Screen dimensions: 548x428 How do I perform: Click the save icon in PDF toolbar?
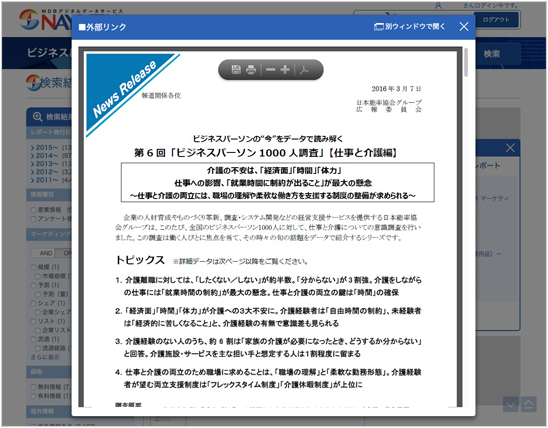(236, 70)
